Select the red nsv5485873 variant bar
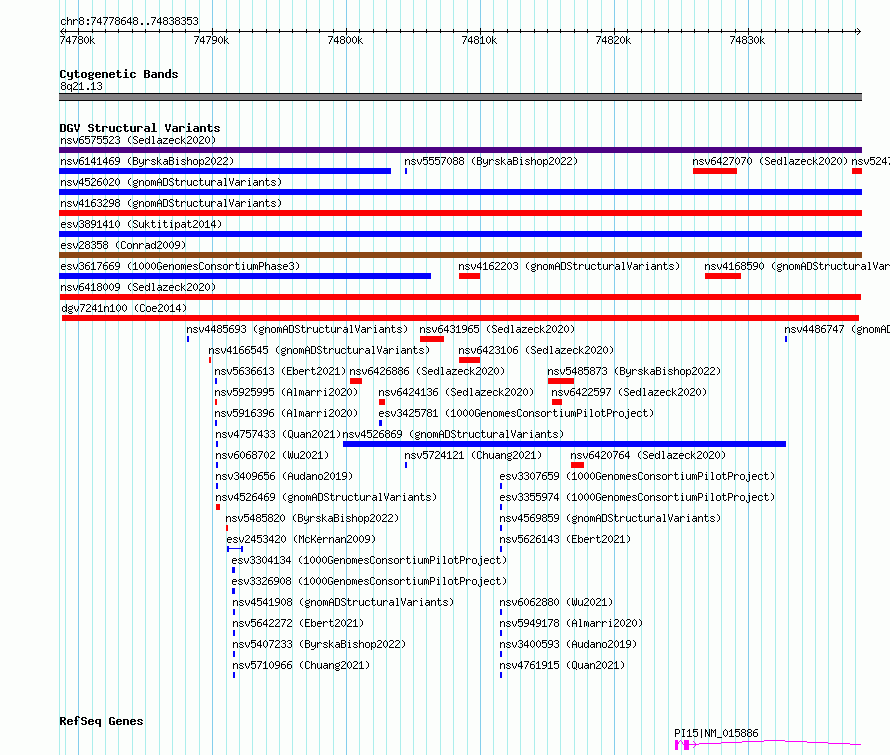This screenshot has width=890, height=755. 561,381
